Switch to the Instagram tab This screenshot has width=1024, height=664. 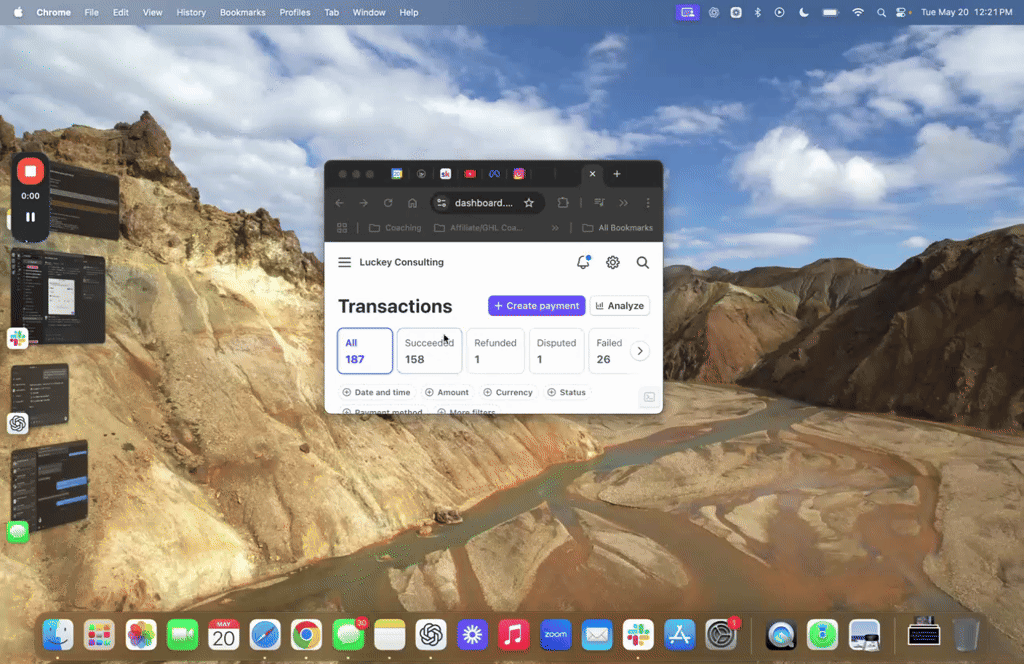pyautogui.click(x=519, y=174)
